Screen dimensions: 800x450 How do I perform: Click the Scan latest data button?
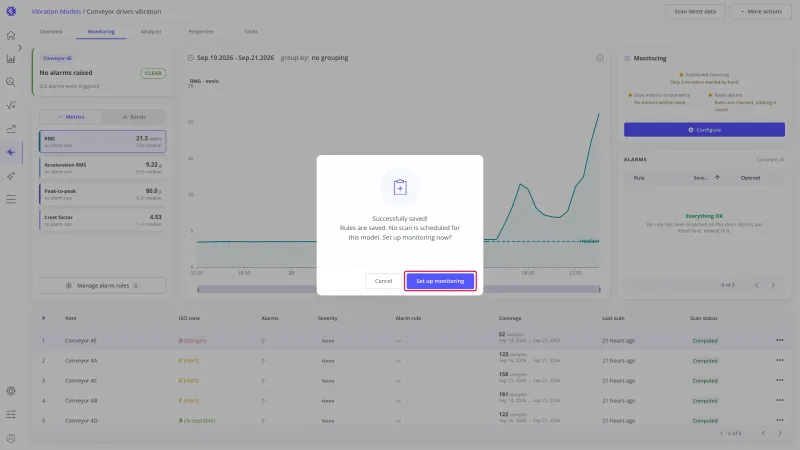click(695, 11)
